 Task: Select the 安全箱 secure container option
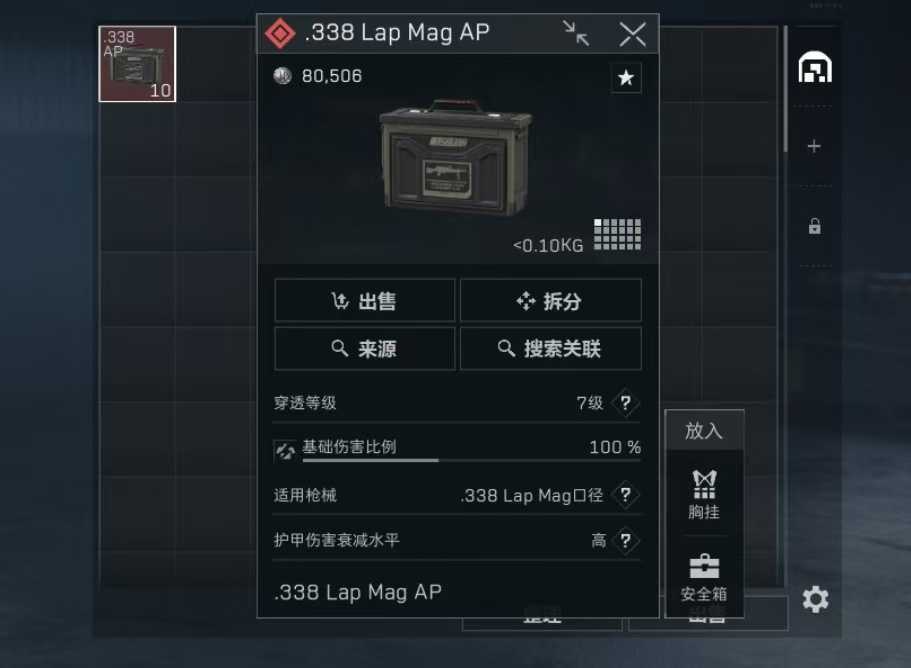point(704,577)
